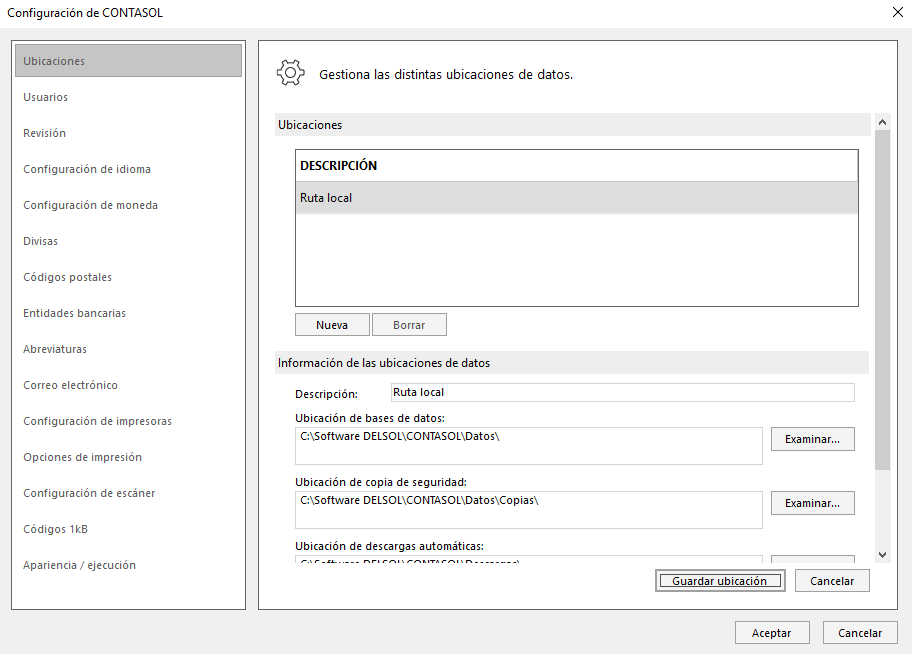Click the vertical scrollbar thumb

[882, 300]
